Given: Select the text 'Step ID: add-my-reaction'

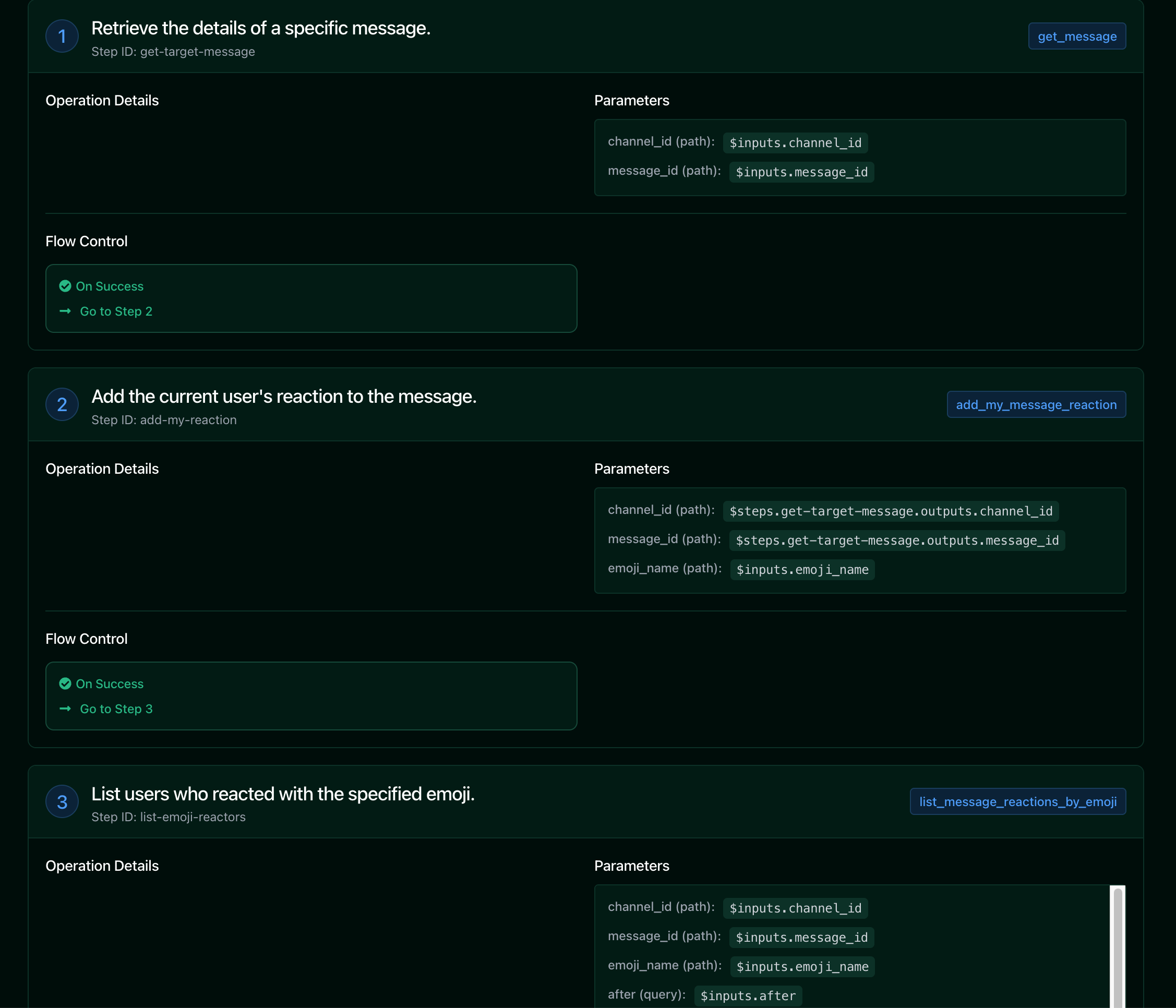Looking at the screenshot, I should [x=164, y=420].
